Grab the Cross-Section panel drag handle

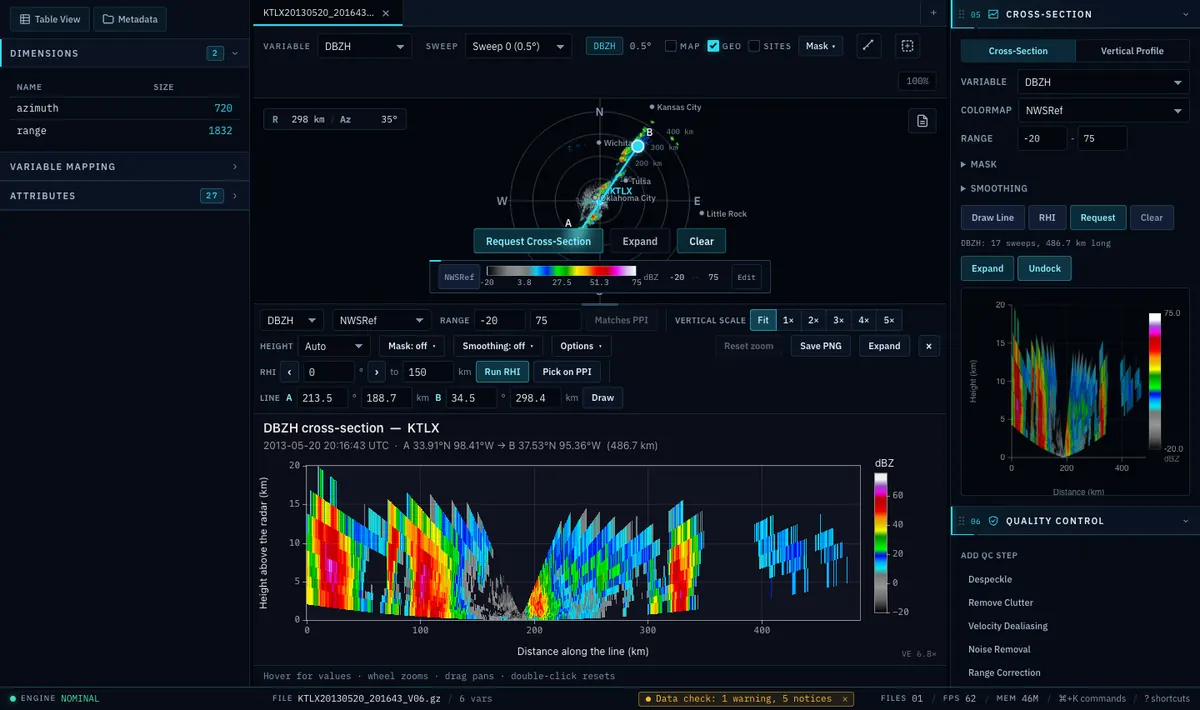tap(962, 14)
